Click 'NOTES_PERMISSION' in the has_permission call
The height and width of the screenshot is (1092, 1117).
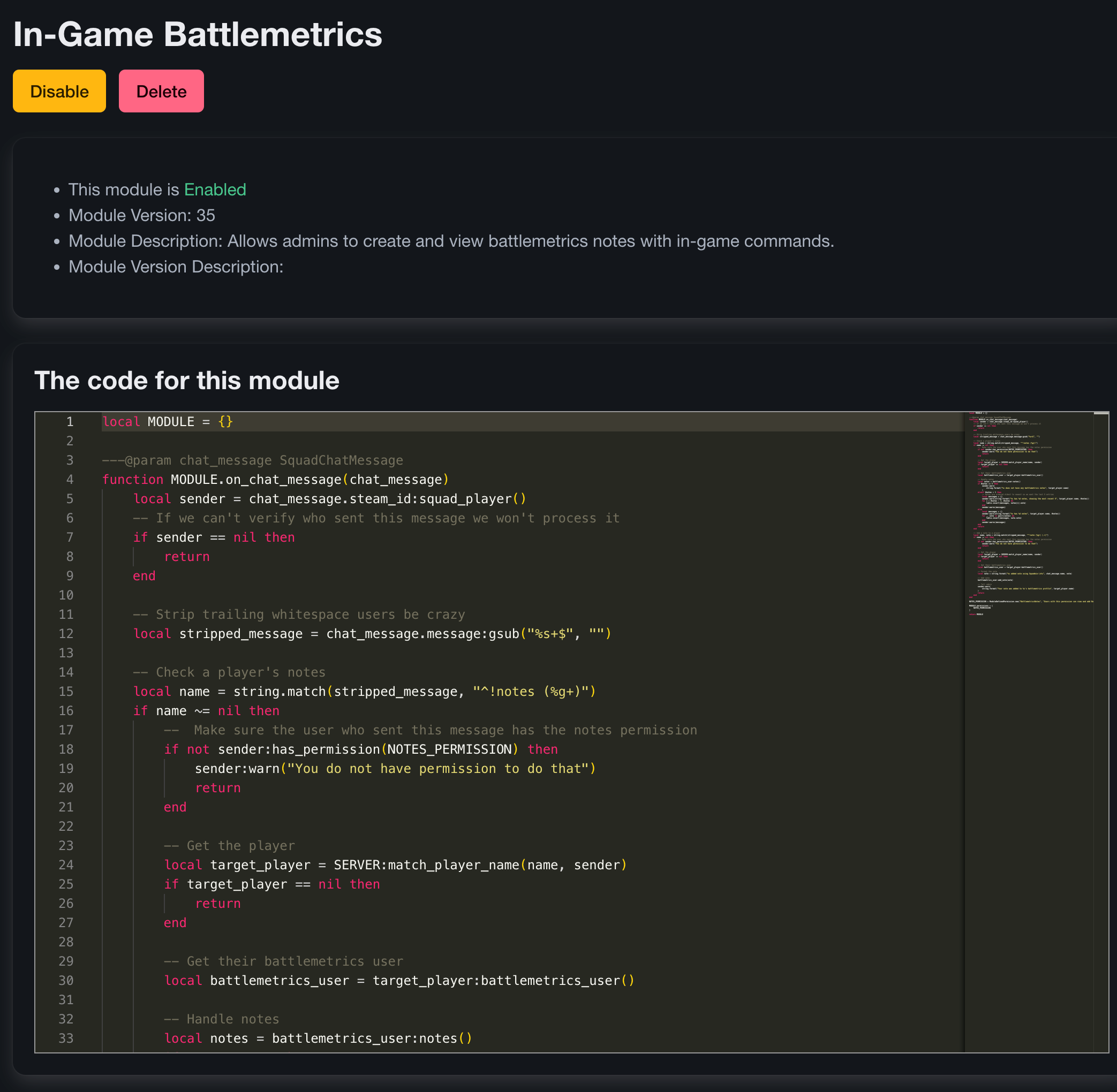[x=449, y=749]
